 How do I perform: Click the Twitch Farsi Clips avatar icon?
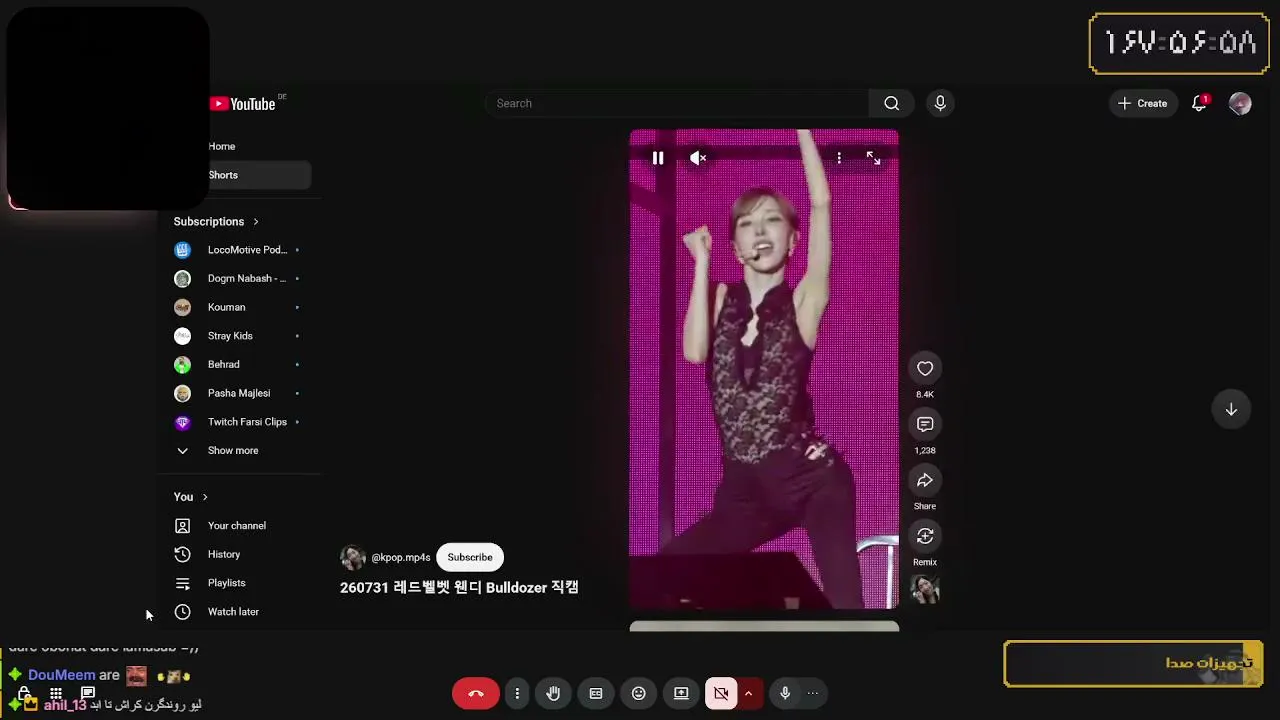pos(182,422)
